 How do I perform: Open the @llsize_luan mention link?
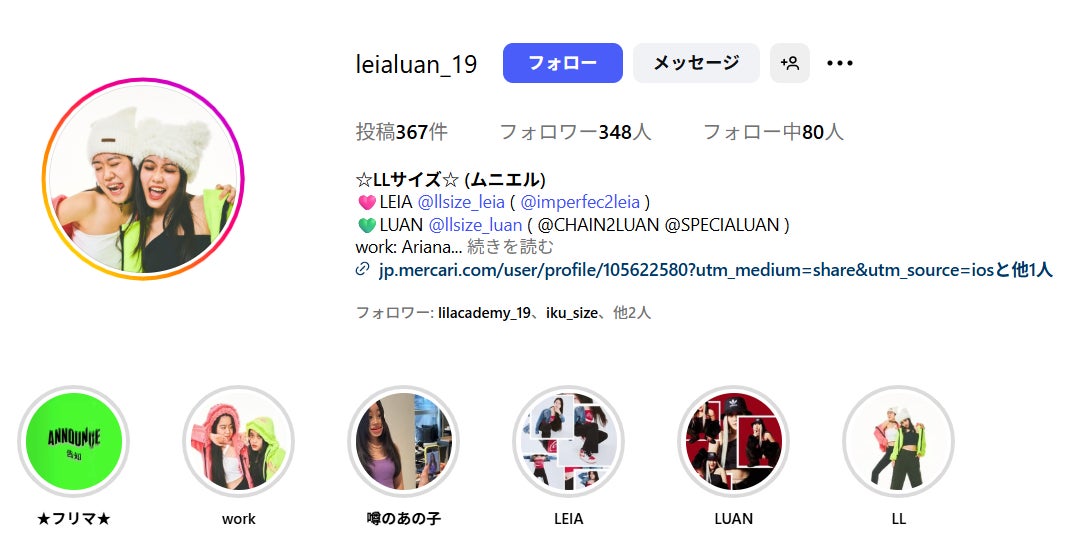click(475, 225)
